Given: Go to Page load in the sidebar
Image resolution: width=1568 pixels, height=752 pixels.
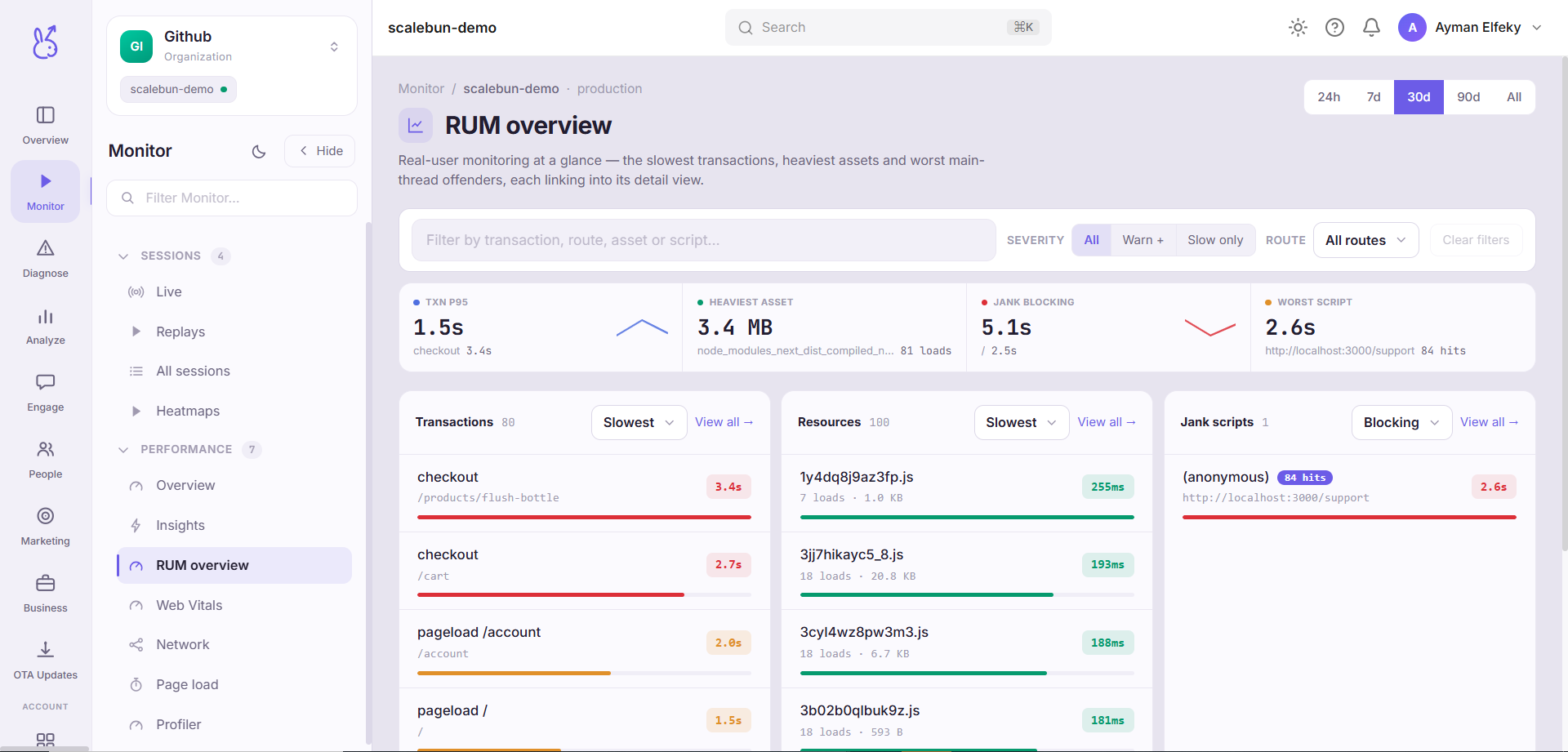Looking at the screenshot, I should point(234,684).
